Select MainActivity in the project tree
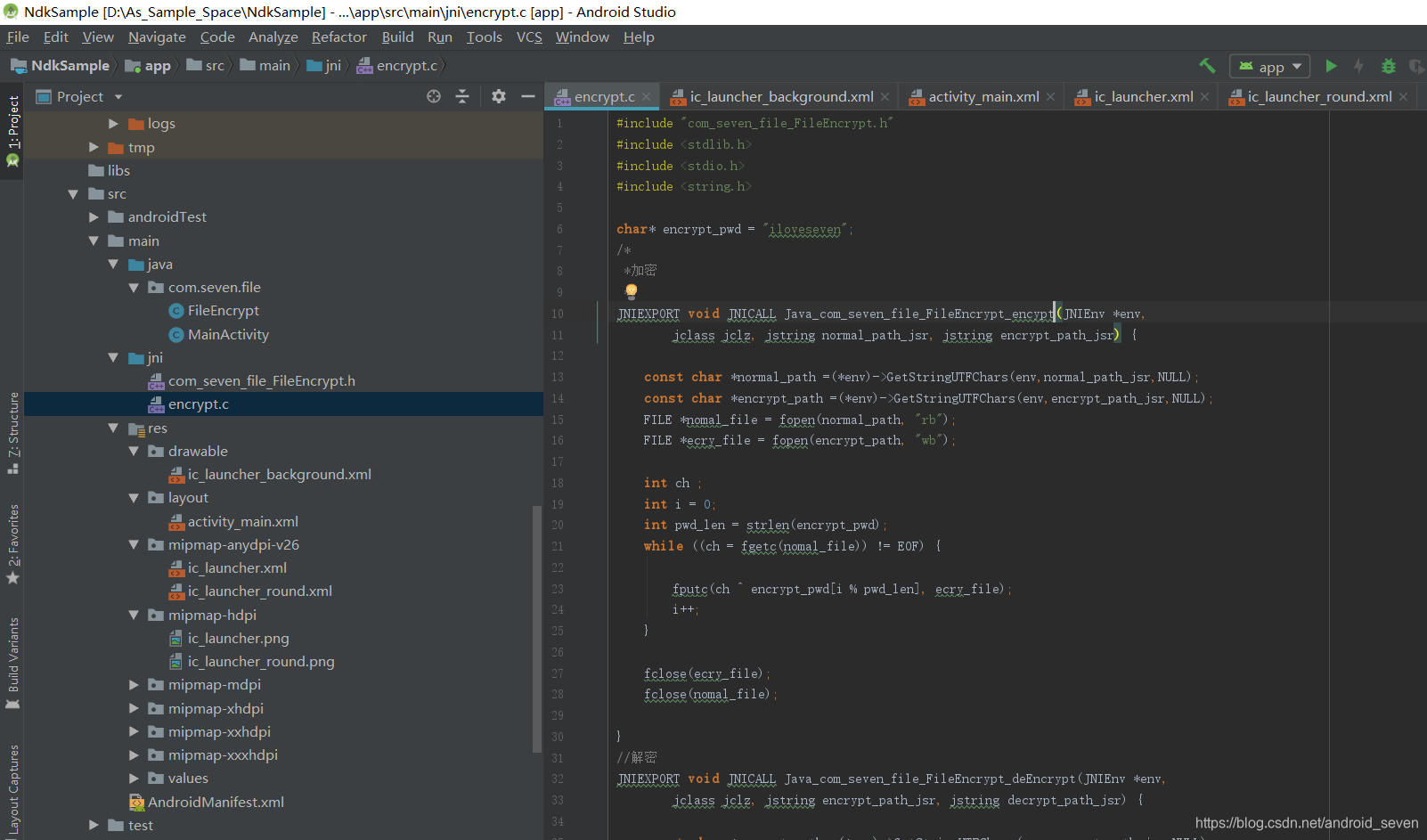1427x840 pixels. pyautogui.click(x=218, y=334)
